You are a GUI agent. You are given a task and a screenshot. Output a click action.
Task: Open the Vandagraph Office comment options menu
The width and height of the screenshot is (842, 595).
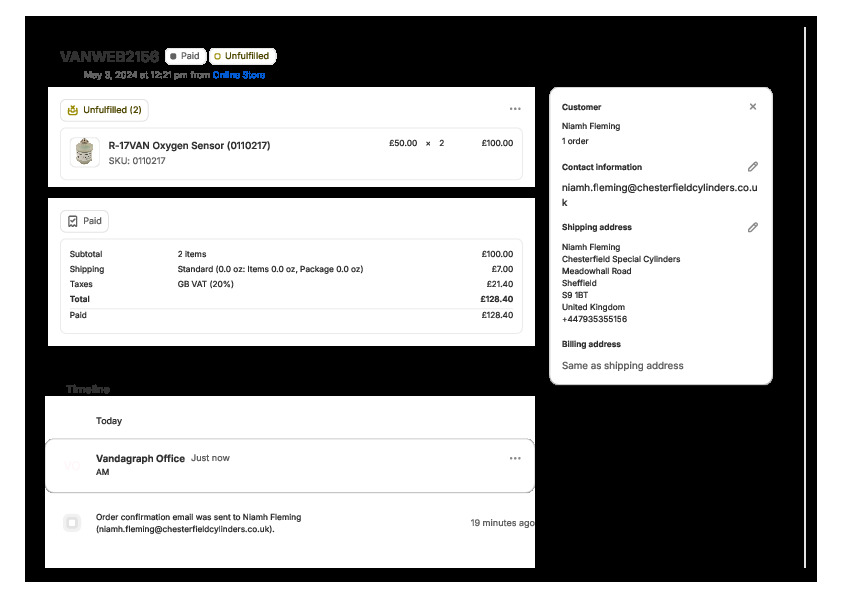515,458
